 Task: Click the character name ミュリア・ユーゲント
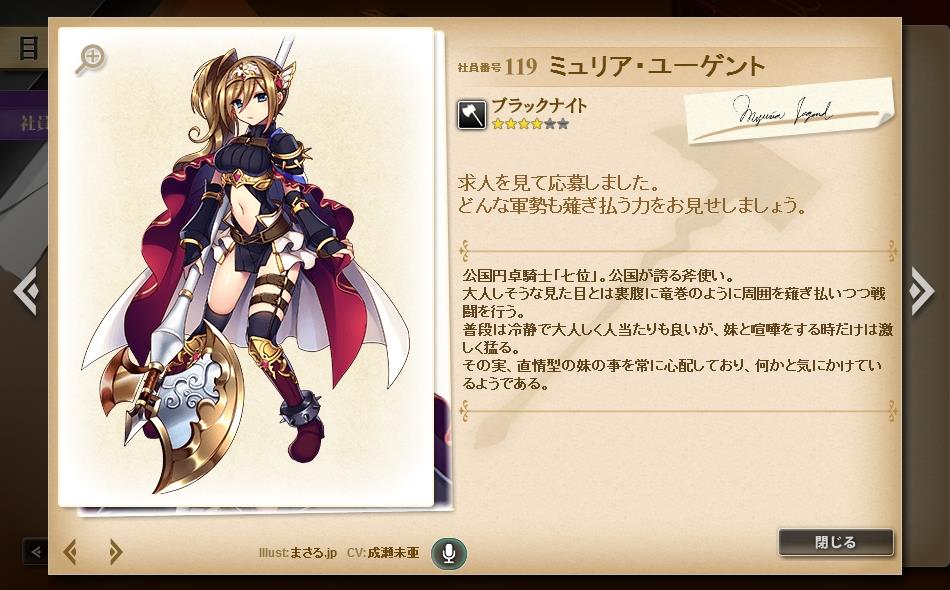pyautogui.click(x=657, y=66)
